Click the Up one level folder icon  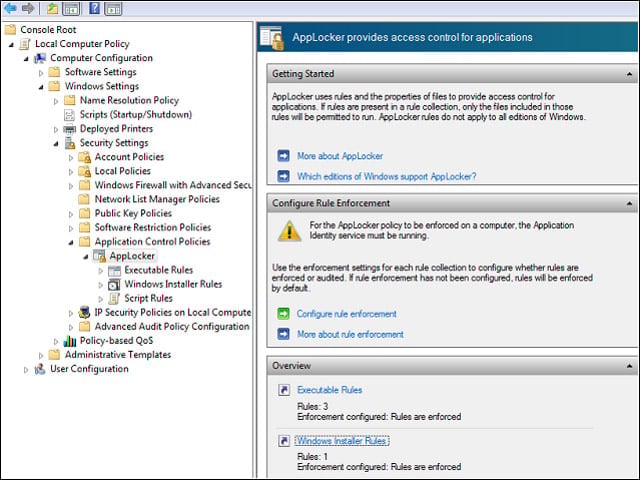coord(52,8)
